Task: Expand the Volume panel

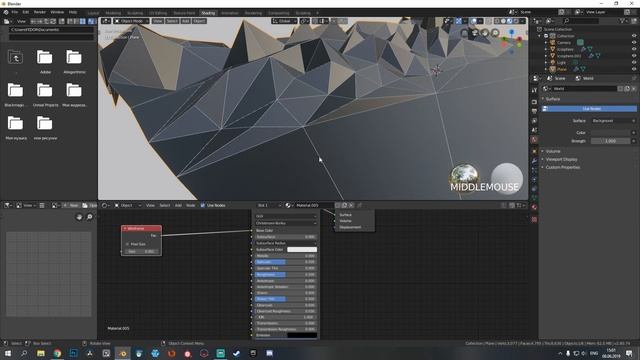Action: click(553, 151)
